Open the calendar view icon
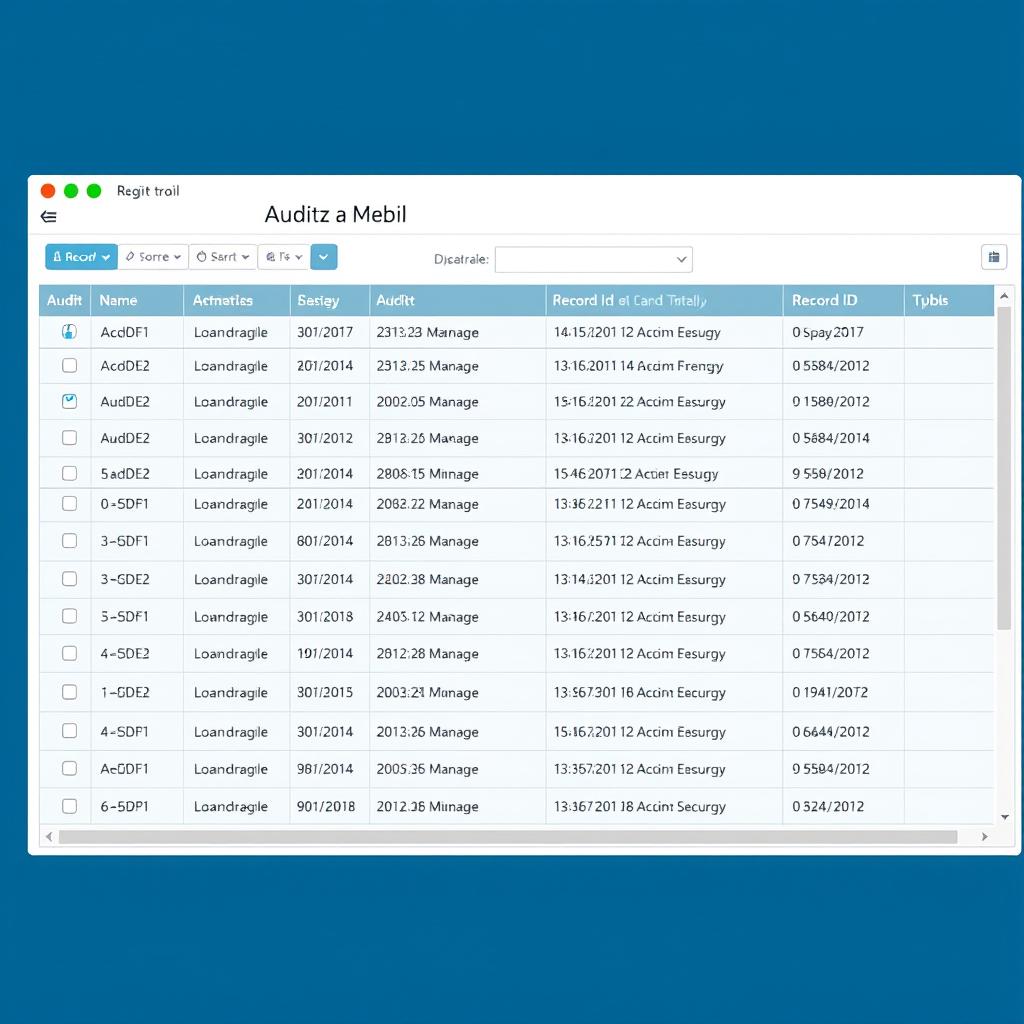Image resolution: width=1024 pixels, height=1024 pixels. (993, 257)
